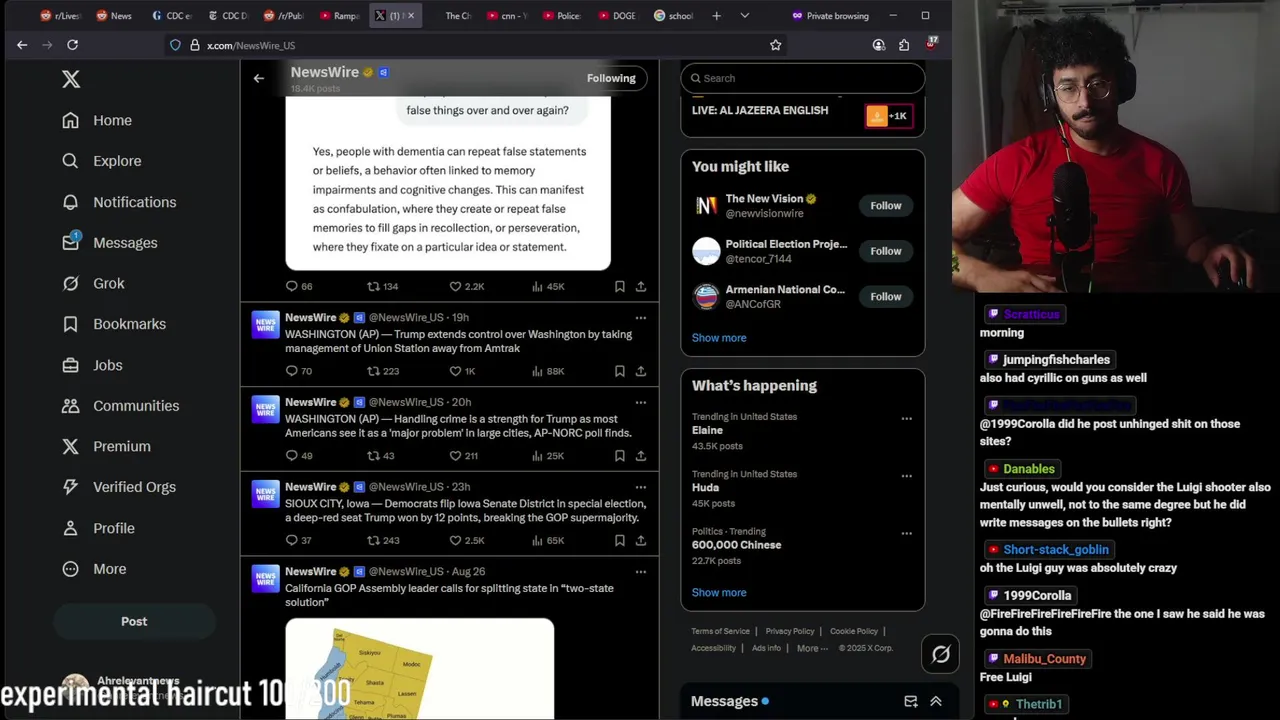
Task: Open more options on California GOP post
Action: click(640, 572)
